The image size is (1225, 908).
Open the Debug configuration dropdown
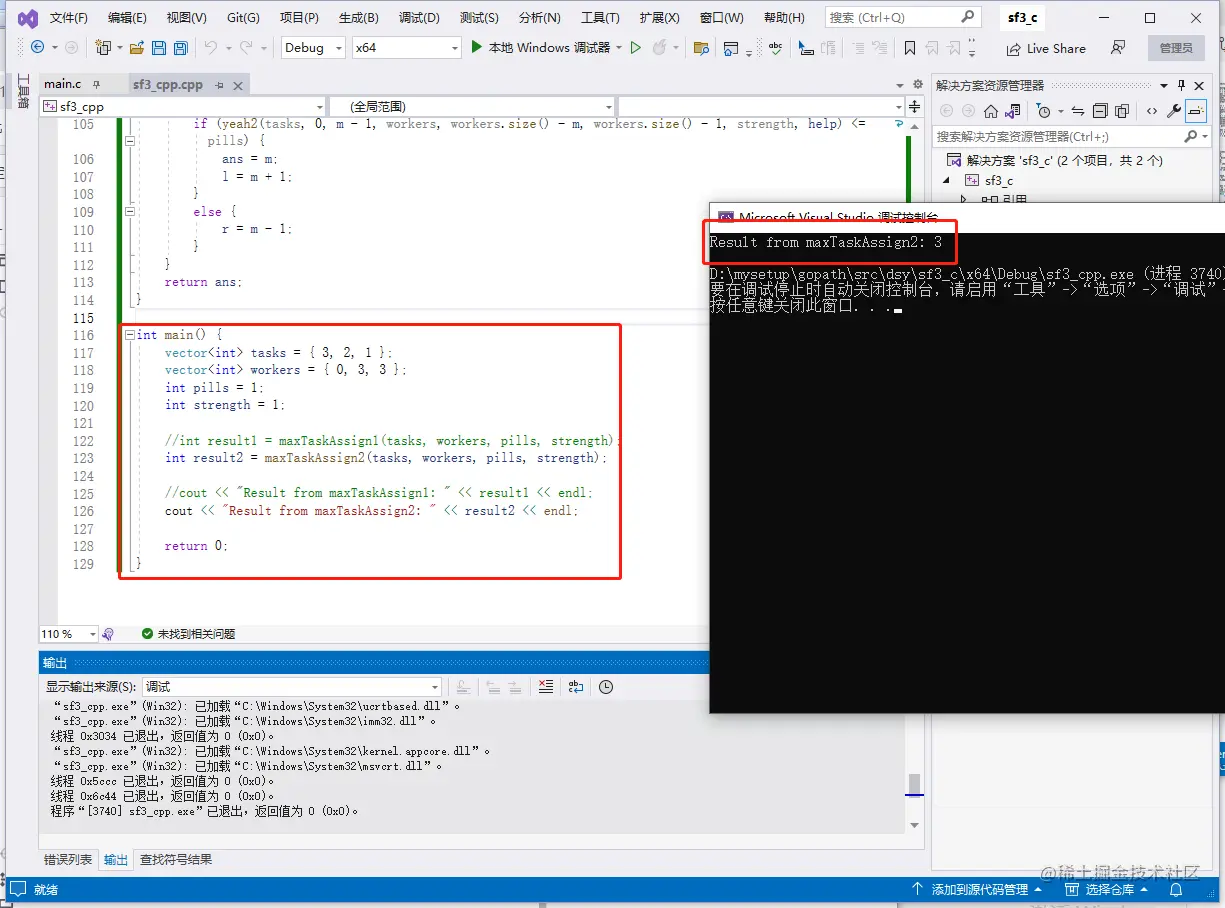[x=313, y=47]
